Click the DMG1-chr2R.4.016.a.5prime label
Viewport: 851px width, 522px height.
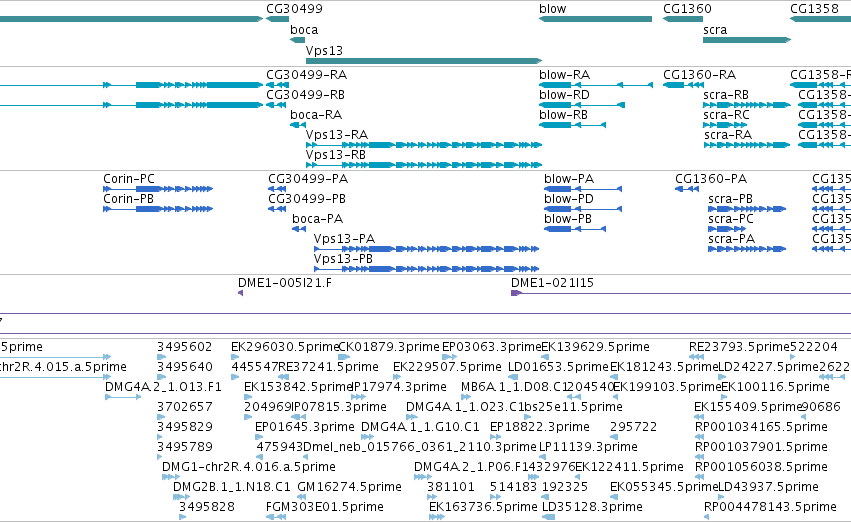coord(249,467)
